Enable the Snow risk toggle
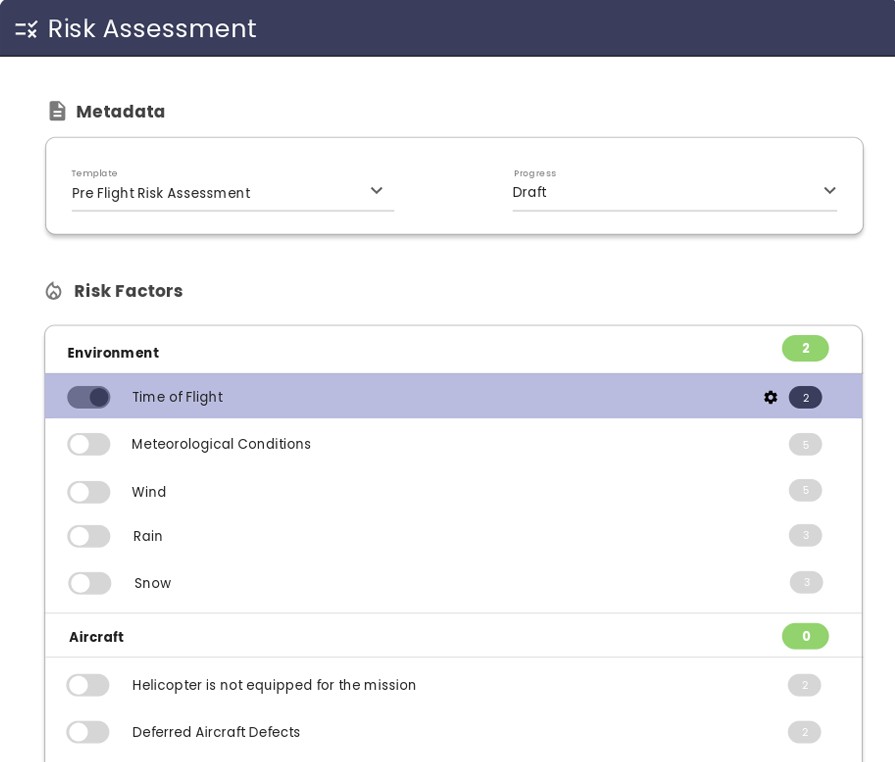This screenshot has width=895, height=762. point(90,583)
